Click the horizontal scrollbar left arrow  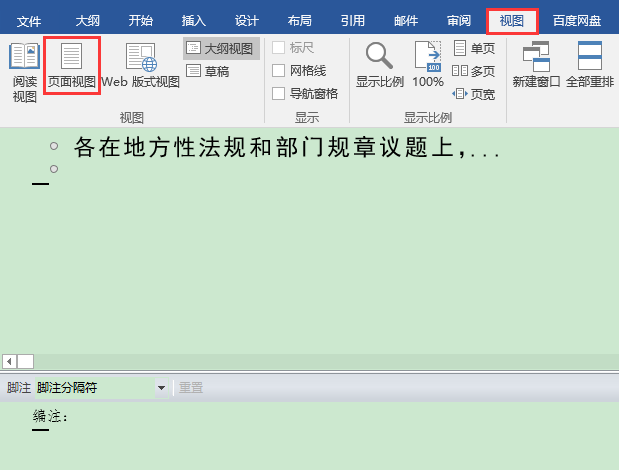9,361
